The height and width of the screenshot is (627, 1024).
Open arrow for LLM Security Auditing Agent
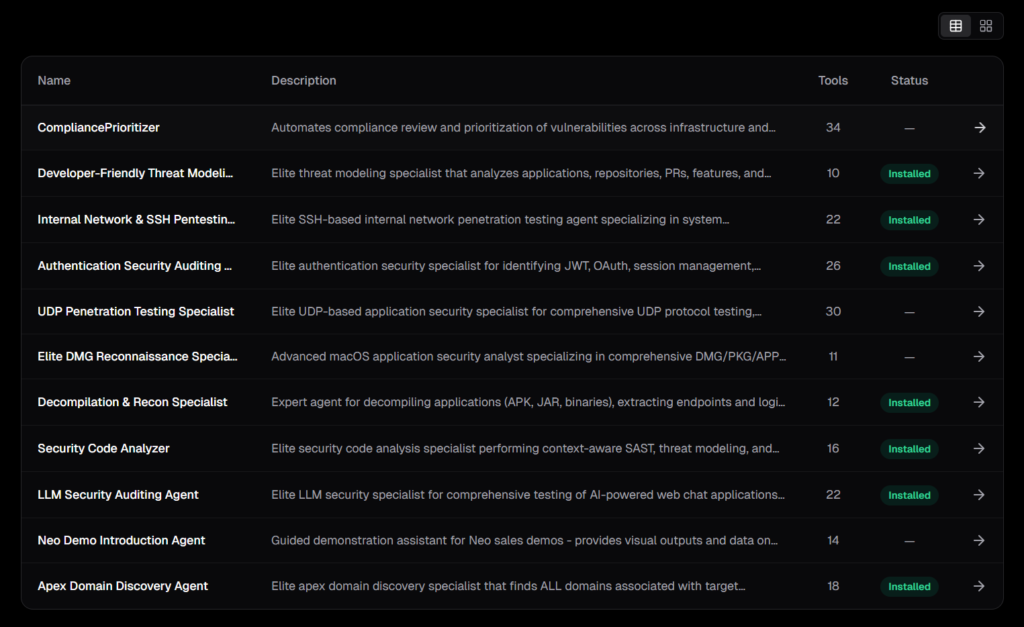point(979,495)
